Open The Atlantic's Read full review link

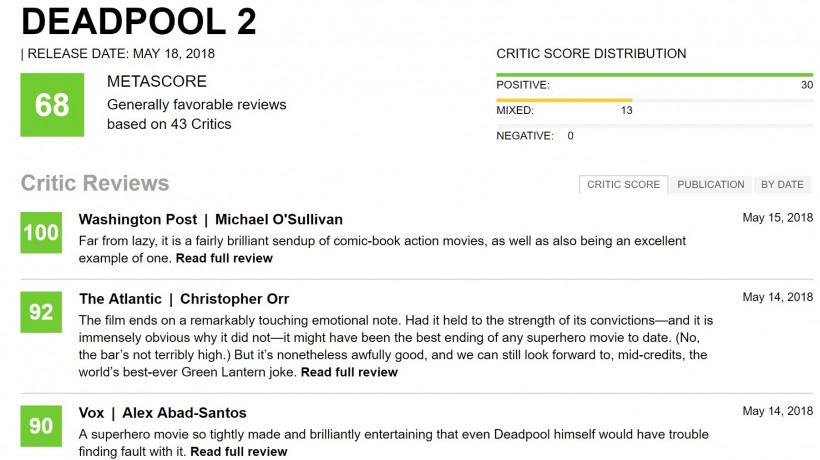(x=349, y=372)
